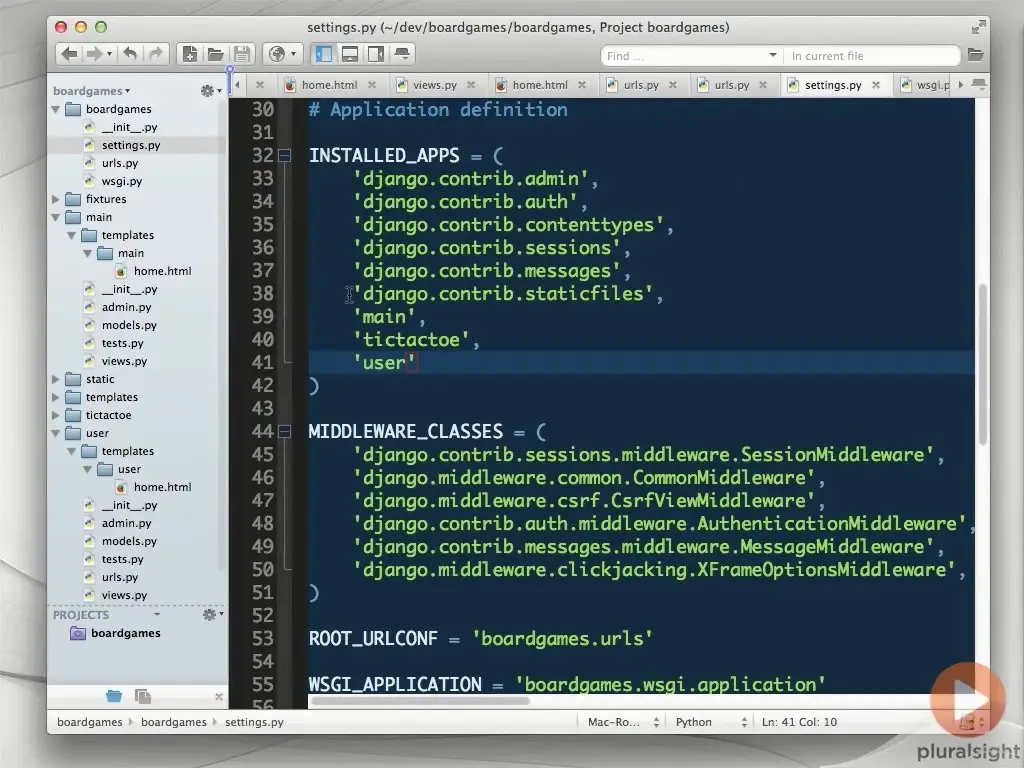Close the sidebar with its bottom X
The width and height of the screenshot is (1024, 768).
click(219, 697)
